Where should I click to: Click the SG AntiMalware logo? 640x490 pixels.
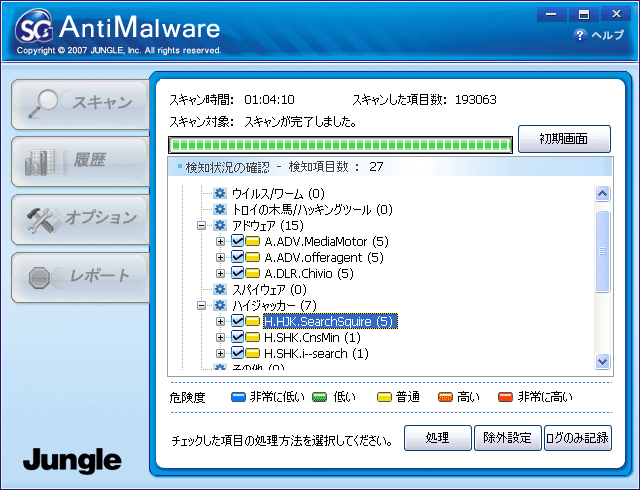click(x=118, y=29)
